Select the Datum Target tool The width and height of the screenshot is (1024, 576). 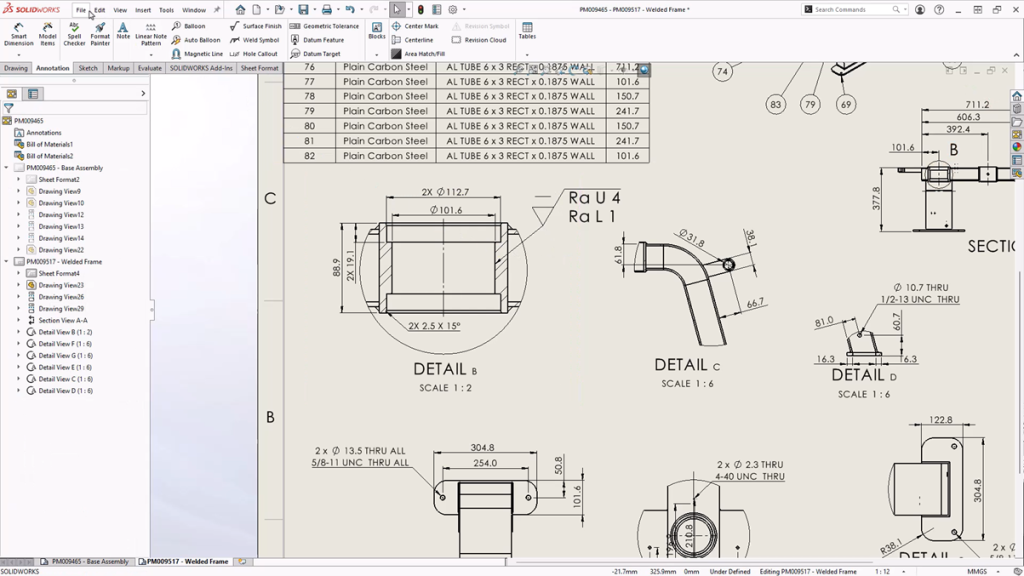point(315,54)
